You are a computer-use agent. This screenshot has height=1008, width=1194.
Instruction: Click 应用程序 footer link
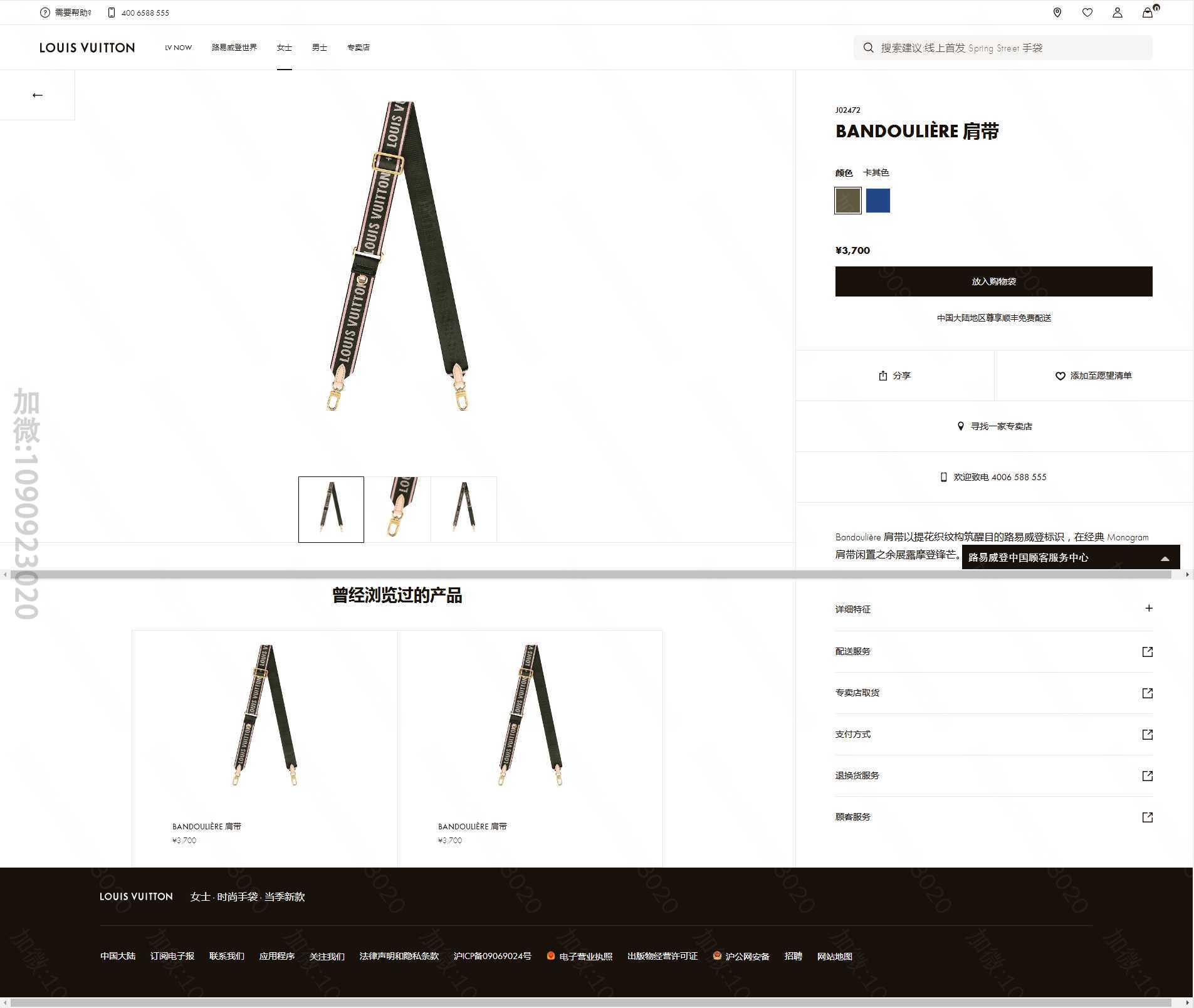coord(277,956)
